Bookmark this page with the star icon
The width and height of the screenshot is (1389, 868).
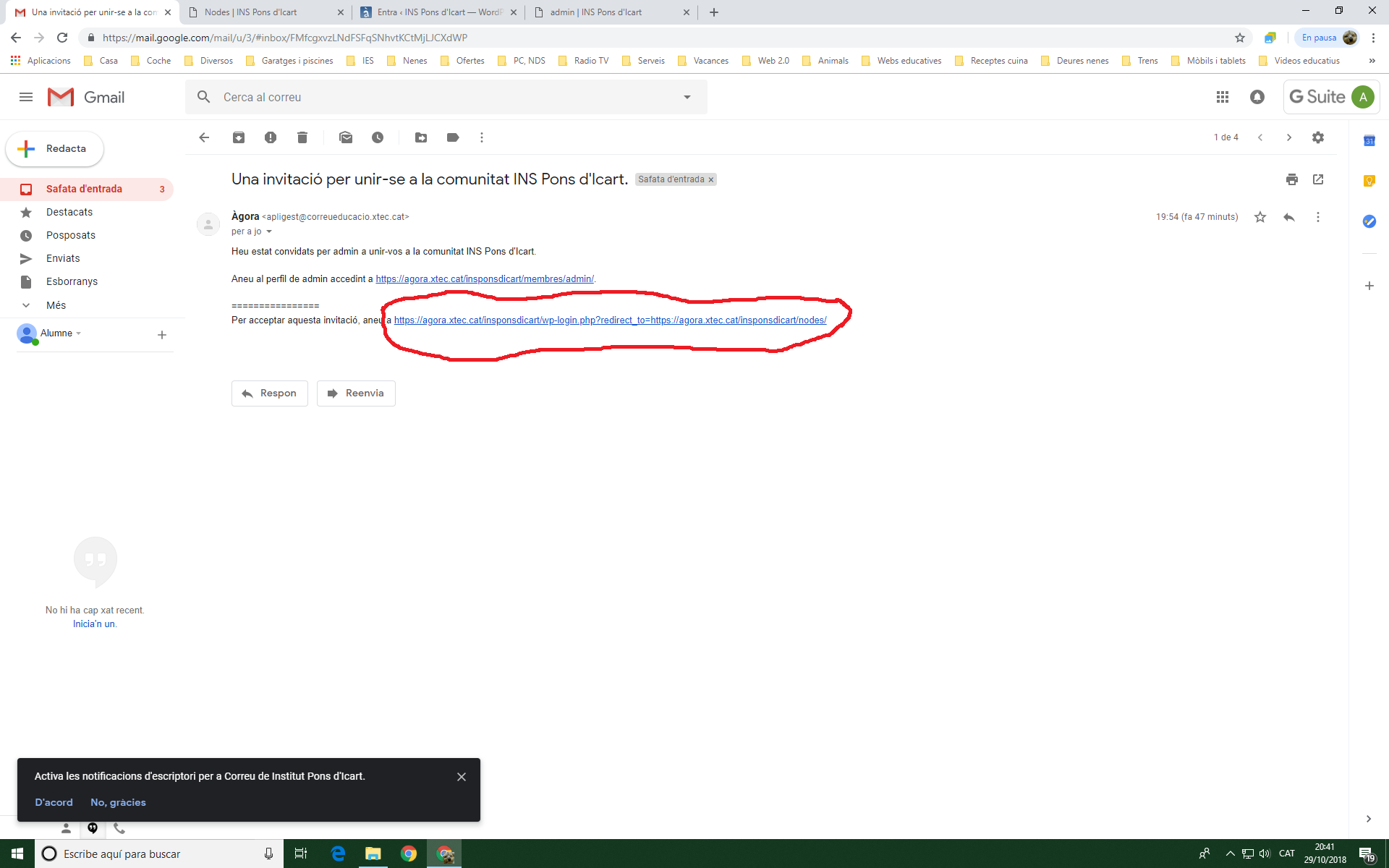tap(1240, 38)
